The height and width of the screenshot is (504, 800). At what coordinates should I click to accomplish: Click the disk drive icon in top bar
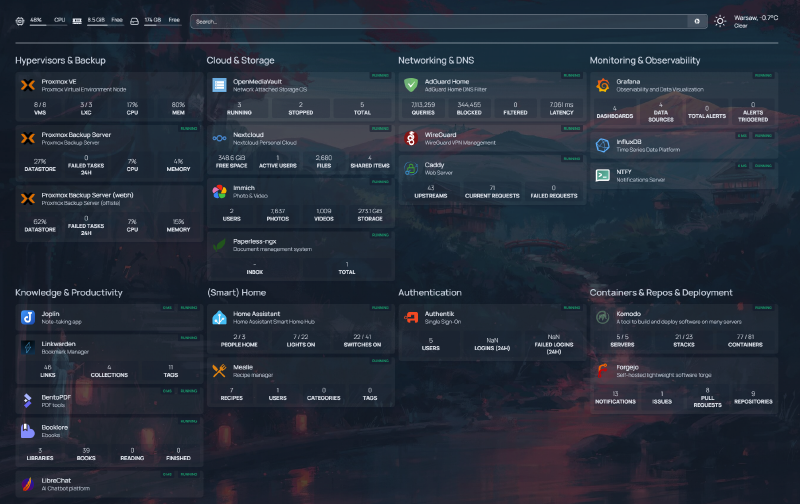[x=134, y=21]
